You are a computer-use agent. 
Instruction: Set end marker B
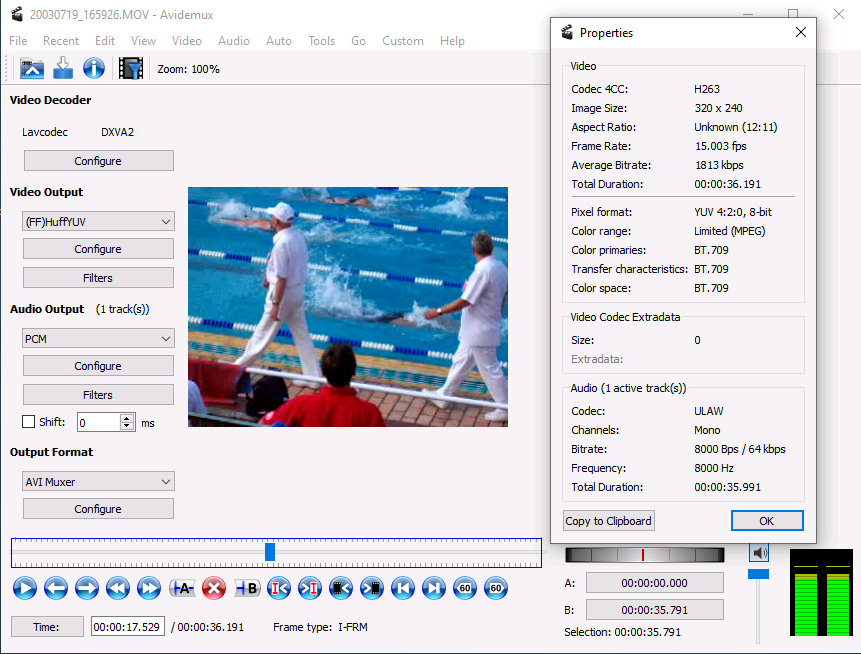click(x=247, y=588)
